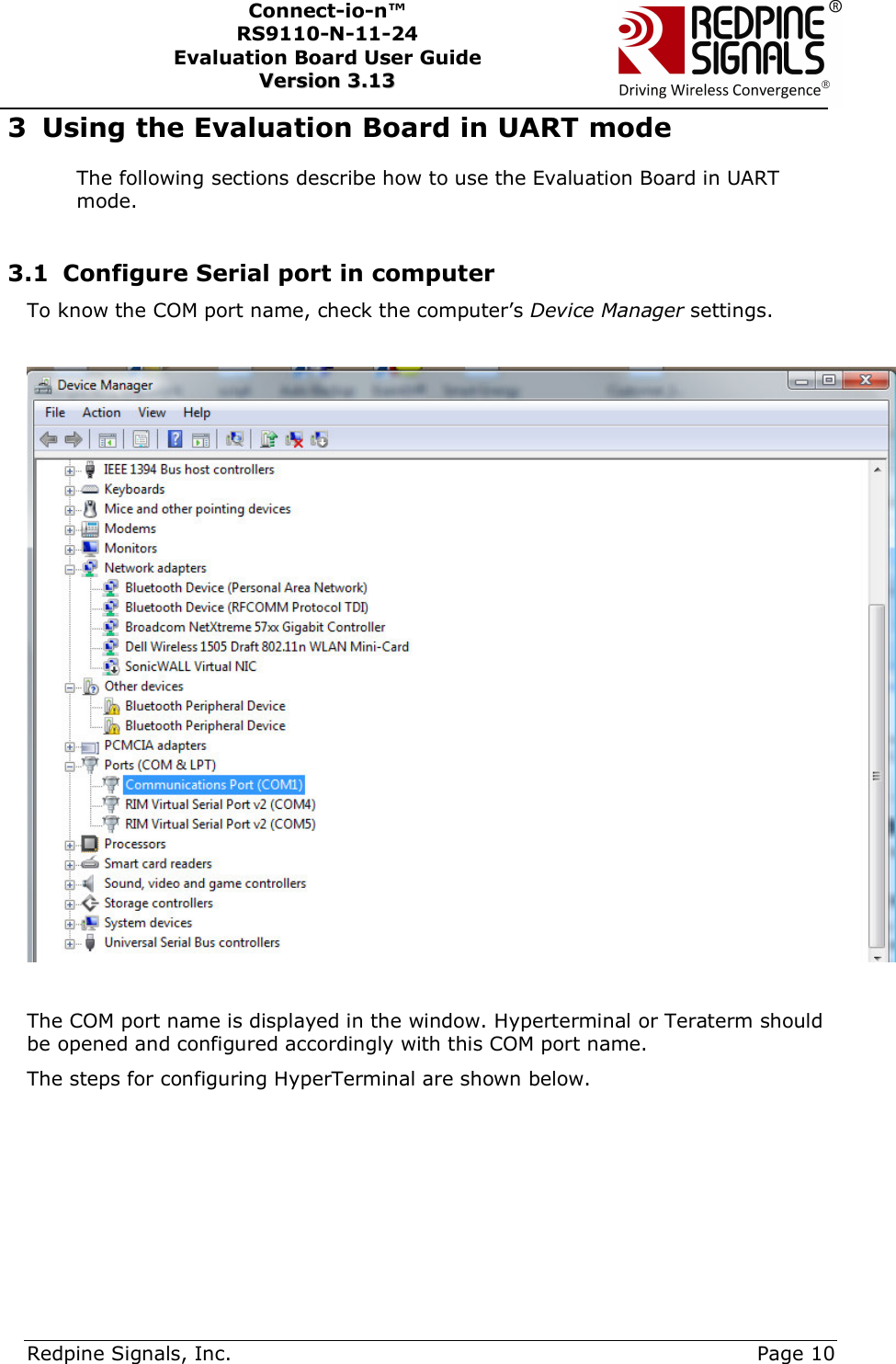
Task: Expand the Keyboards node
Action: click(x=70, y=491)
